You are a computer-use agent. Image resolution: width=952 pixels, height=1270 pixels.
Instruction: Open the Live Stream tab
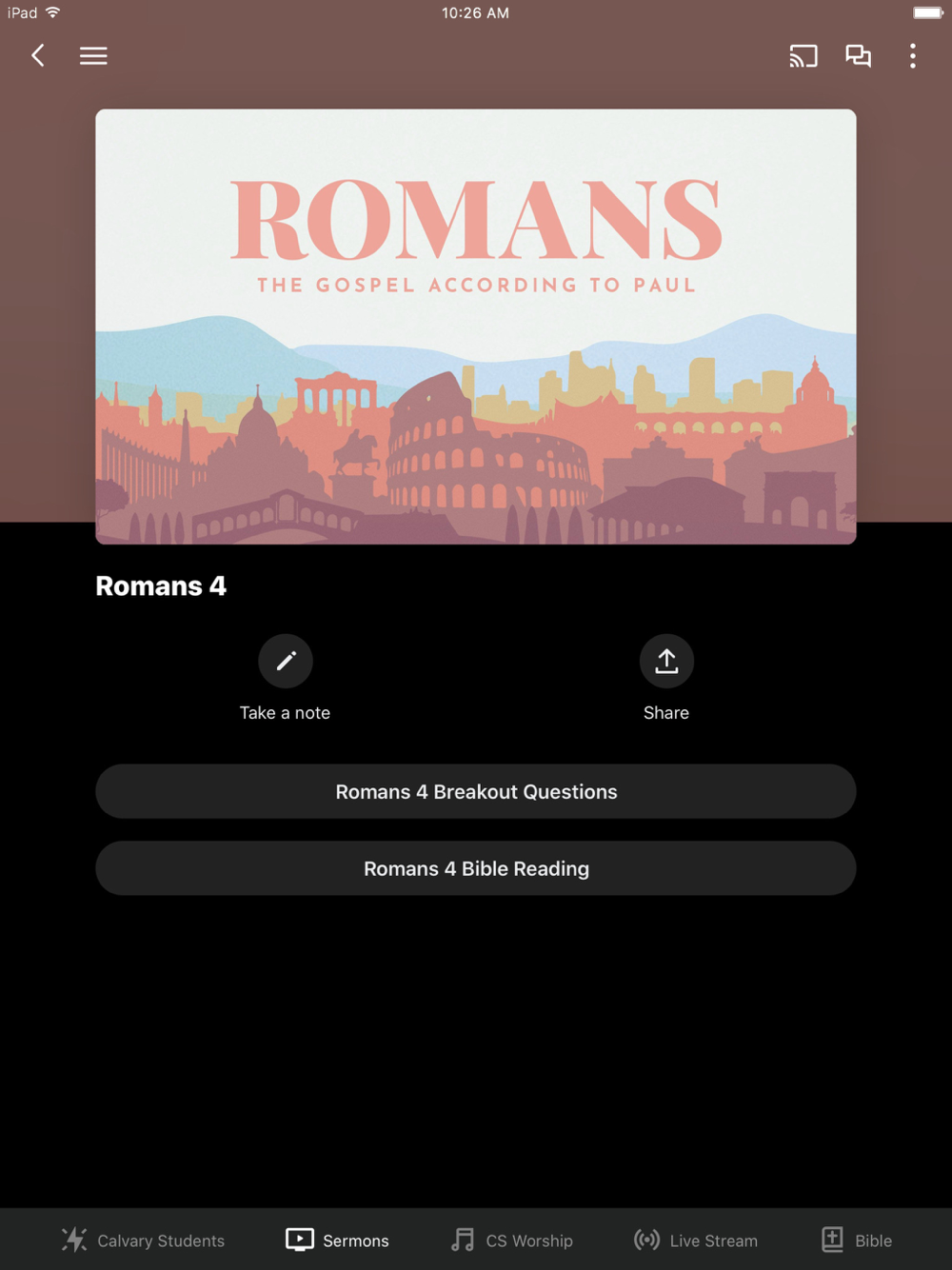click(696, 1240)
